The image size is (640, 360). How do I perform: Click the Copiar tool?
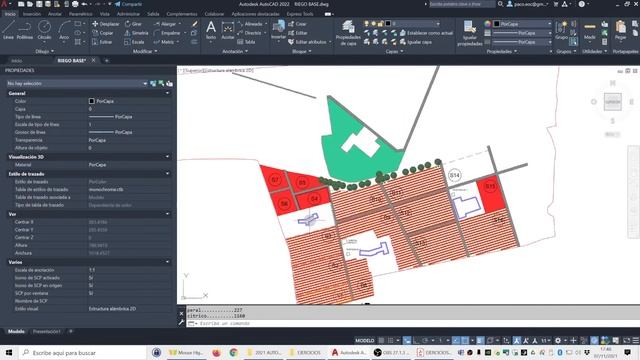[x=103, y=33]
